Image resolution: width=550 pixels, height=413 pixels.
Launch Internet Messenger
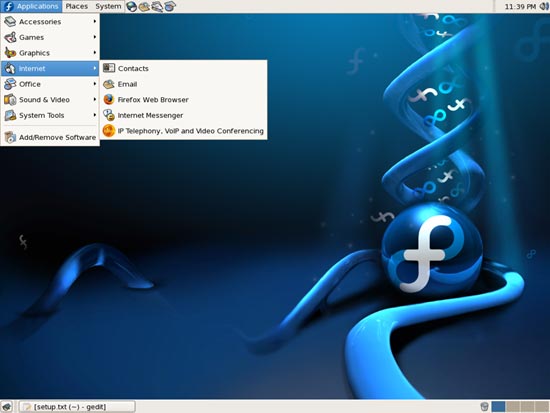(x=184, y=115)
